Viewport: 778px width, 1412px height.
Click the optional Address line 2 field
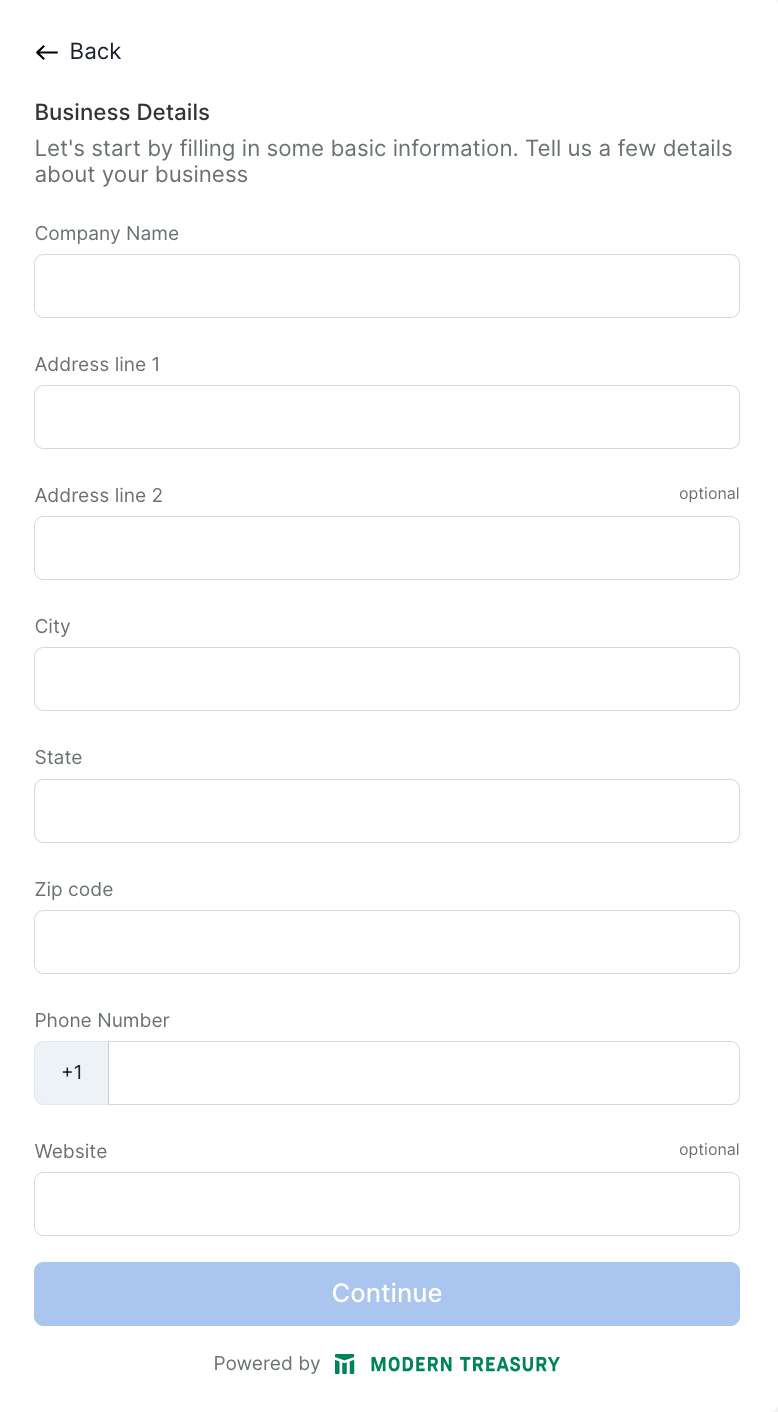tap(387, 548)
